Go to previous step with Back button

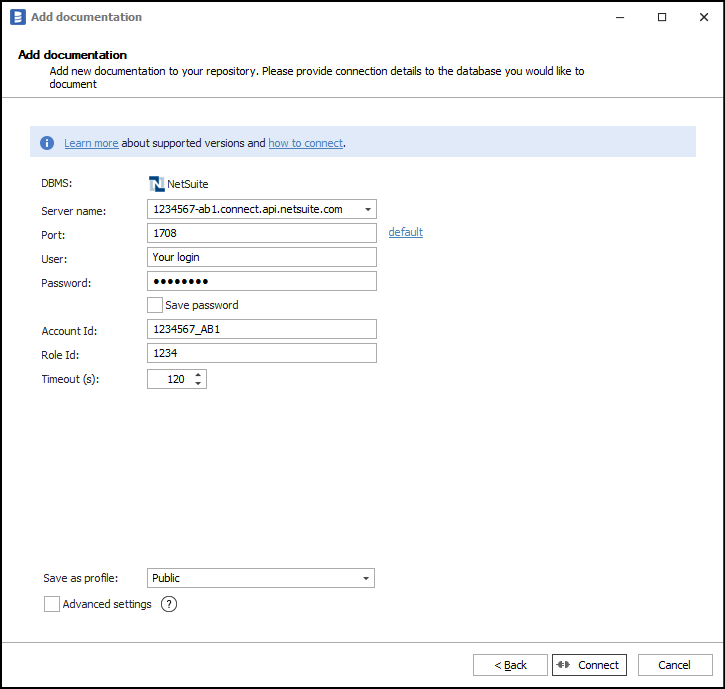510,665
